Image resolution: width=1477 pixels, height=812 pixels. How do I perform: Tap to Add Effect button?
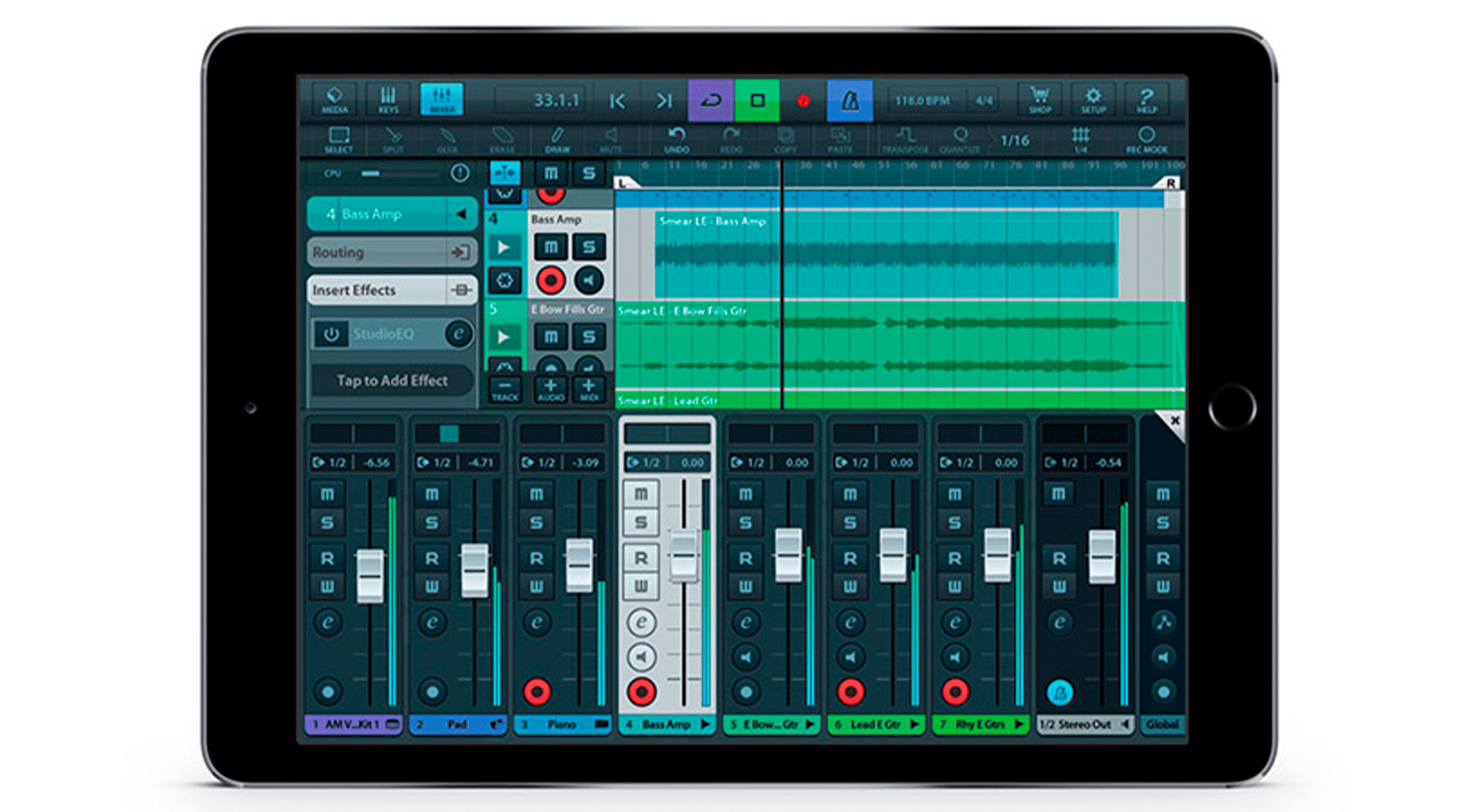[392, 380]
